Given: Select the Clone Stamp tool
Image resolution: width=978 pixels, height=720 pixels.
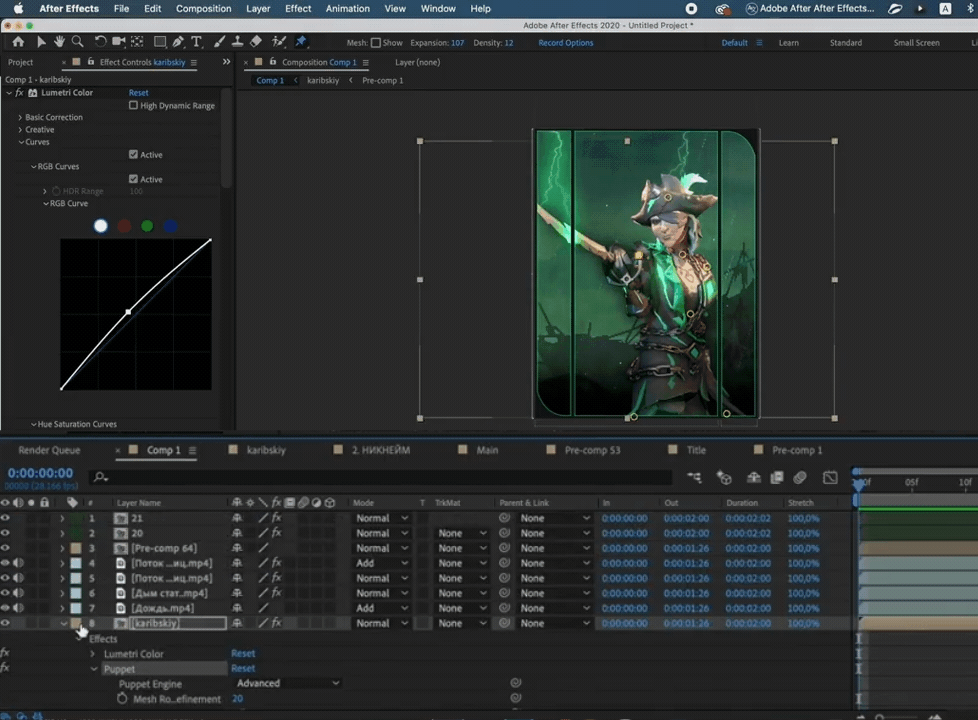Looking at the screenshot, I should [x=238, y=42].
